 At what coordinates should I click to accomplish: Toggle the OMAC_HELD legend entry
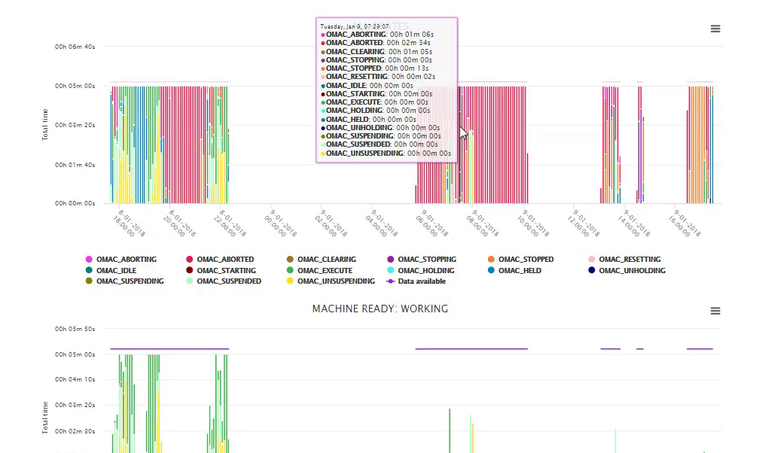(520, 270)
